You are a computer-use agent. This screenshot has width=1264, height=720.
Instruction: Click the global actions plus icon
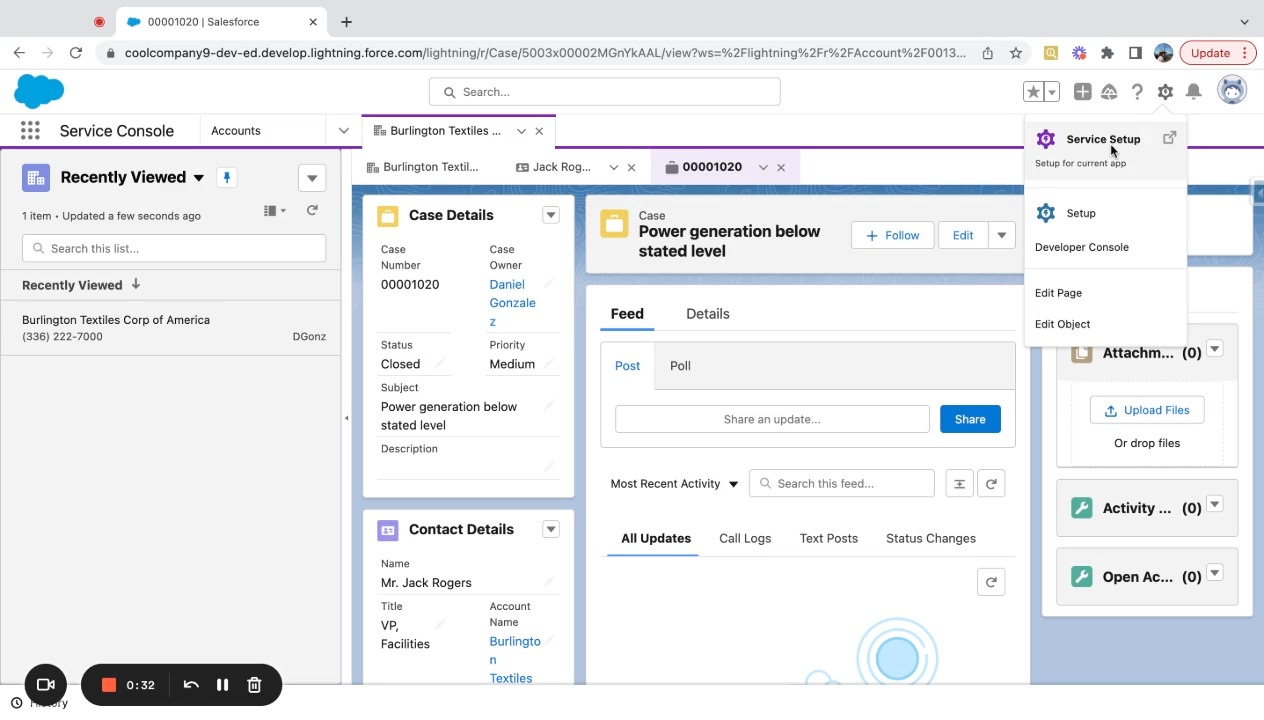[1082, 92]
